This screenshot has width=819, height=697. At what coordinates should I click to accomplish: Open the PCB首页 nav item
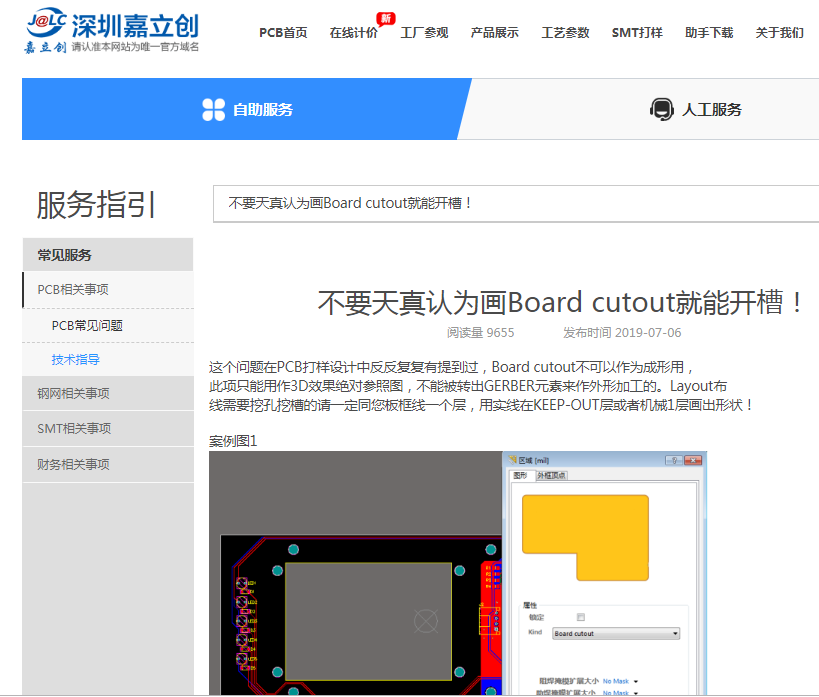point(283,33)
